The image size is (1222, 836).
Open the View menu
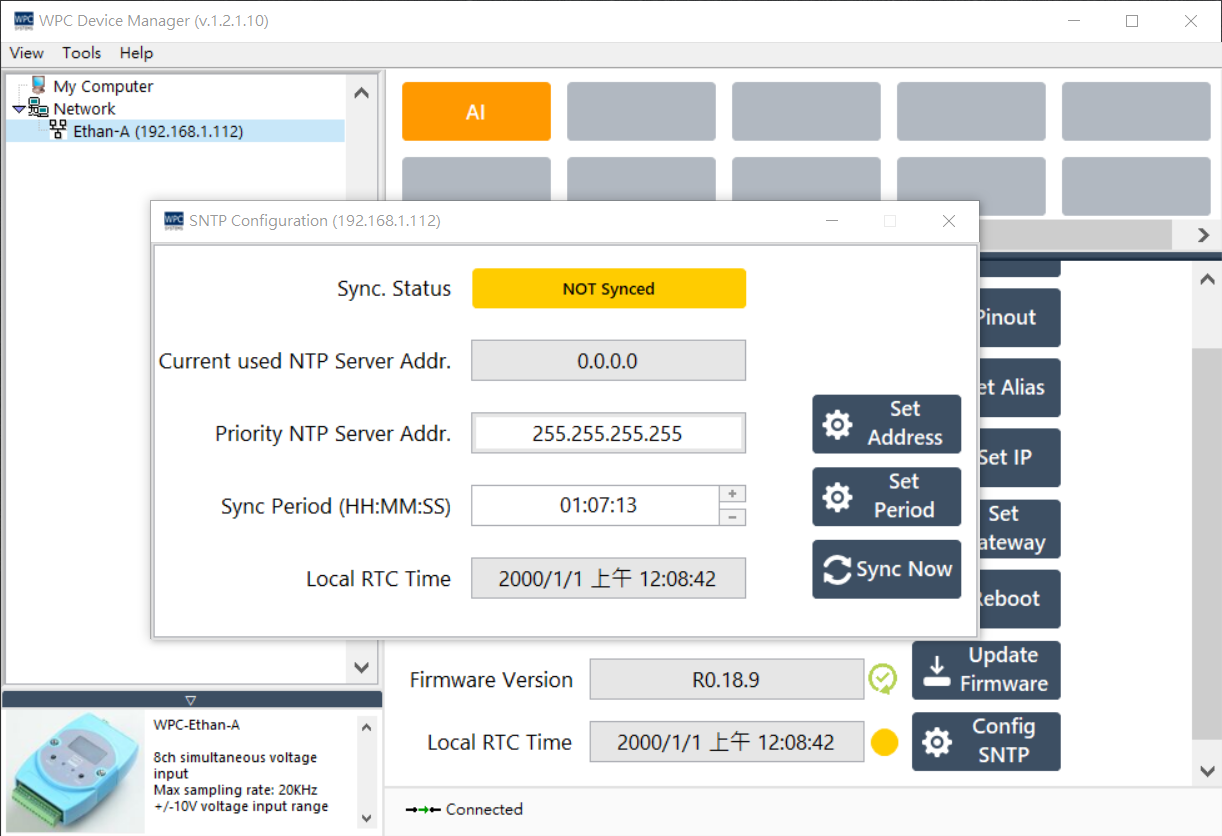27,53
